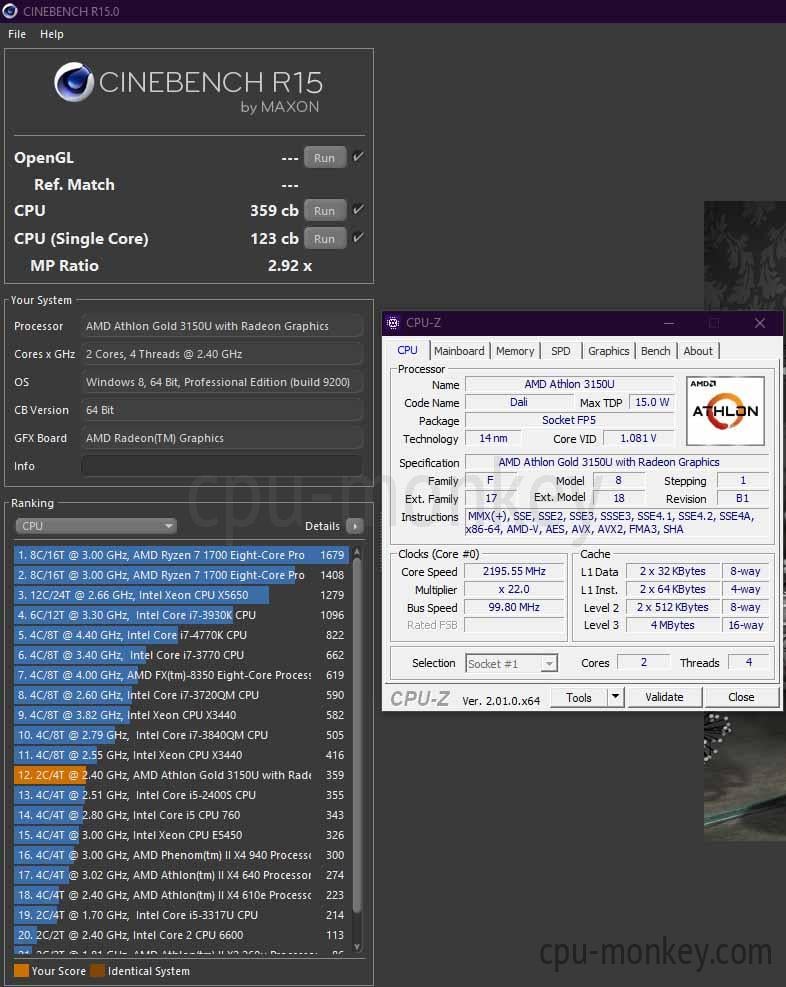The image size is (786, 987).
Task: Switch to the Bench tab
Action: click(656, 351)
